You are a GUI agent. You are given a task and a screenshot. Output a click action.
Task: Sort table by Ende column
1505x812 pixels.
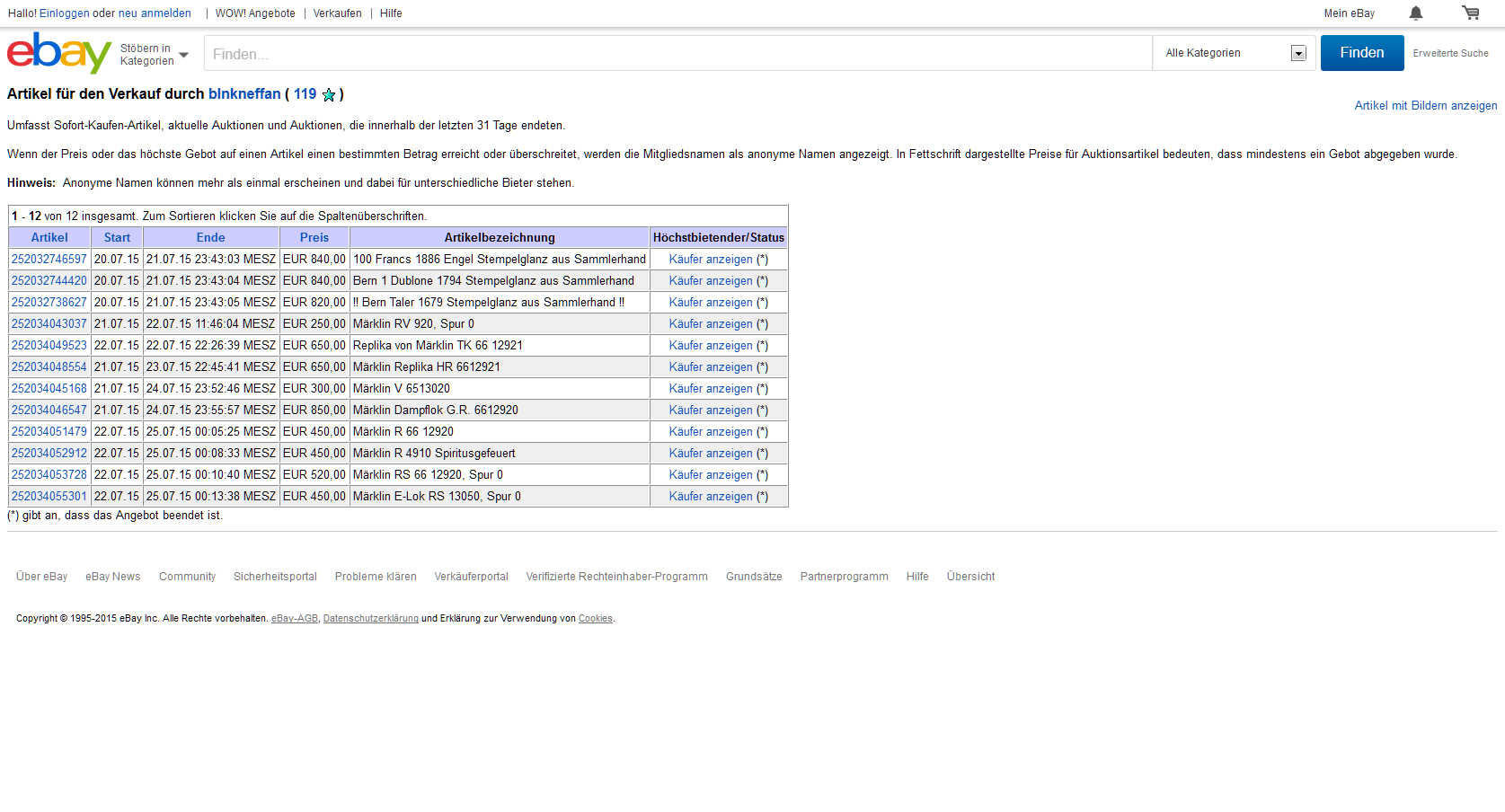211,237
